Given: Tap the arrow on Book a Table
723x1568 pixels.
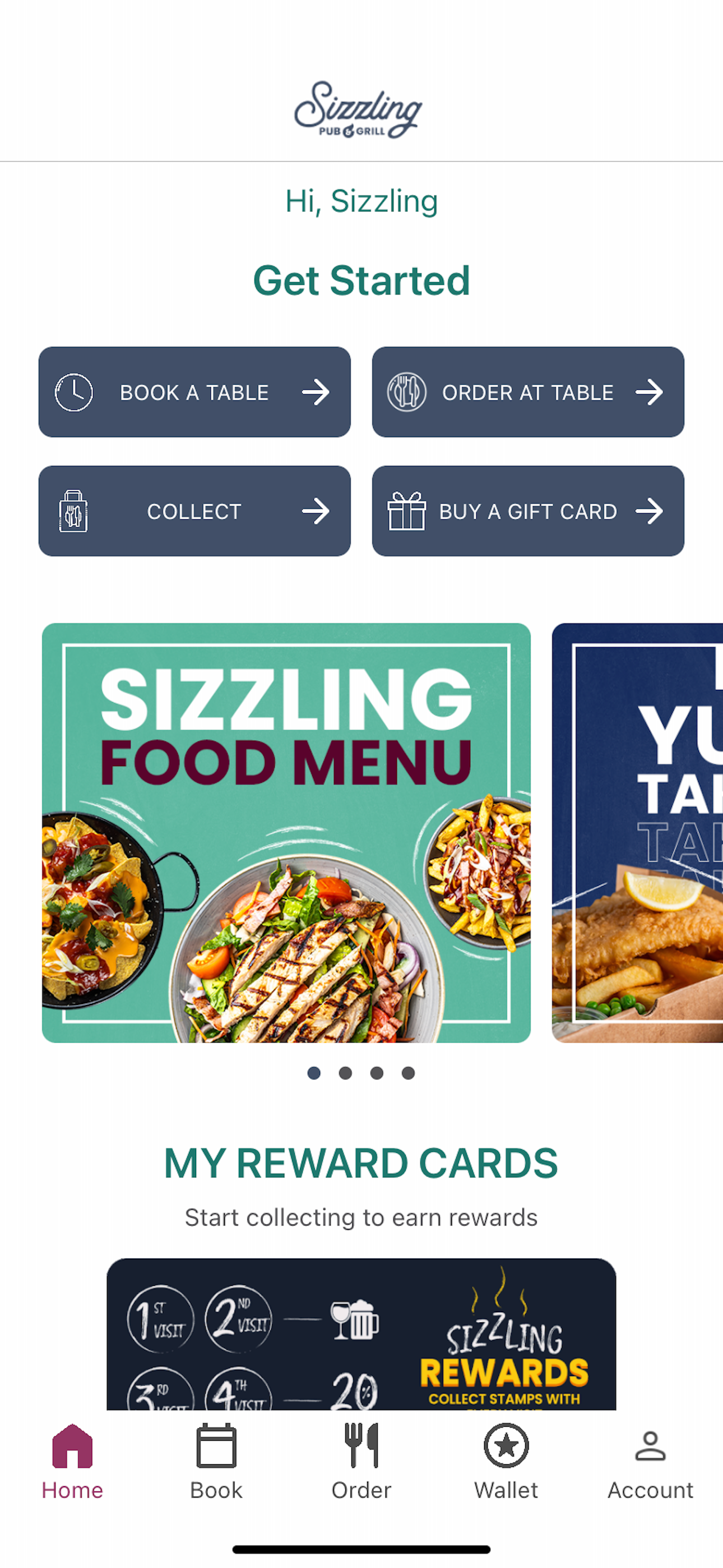Looking at the screenshot, I should coord(316,392).
